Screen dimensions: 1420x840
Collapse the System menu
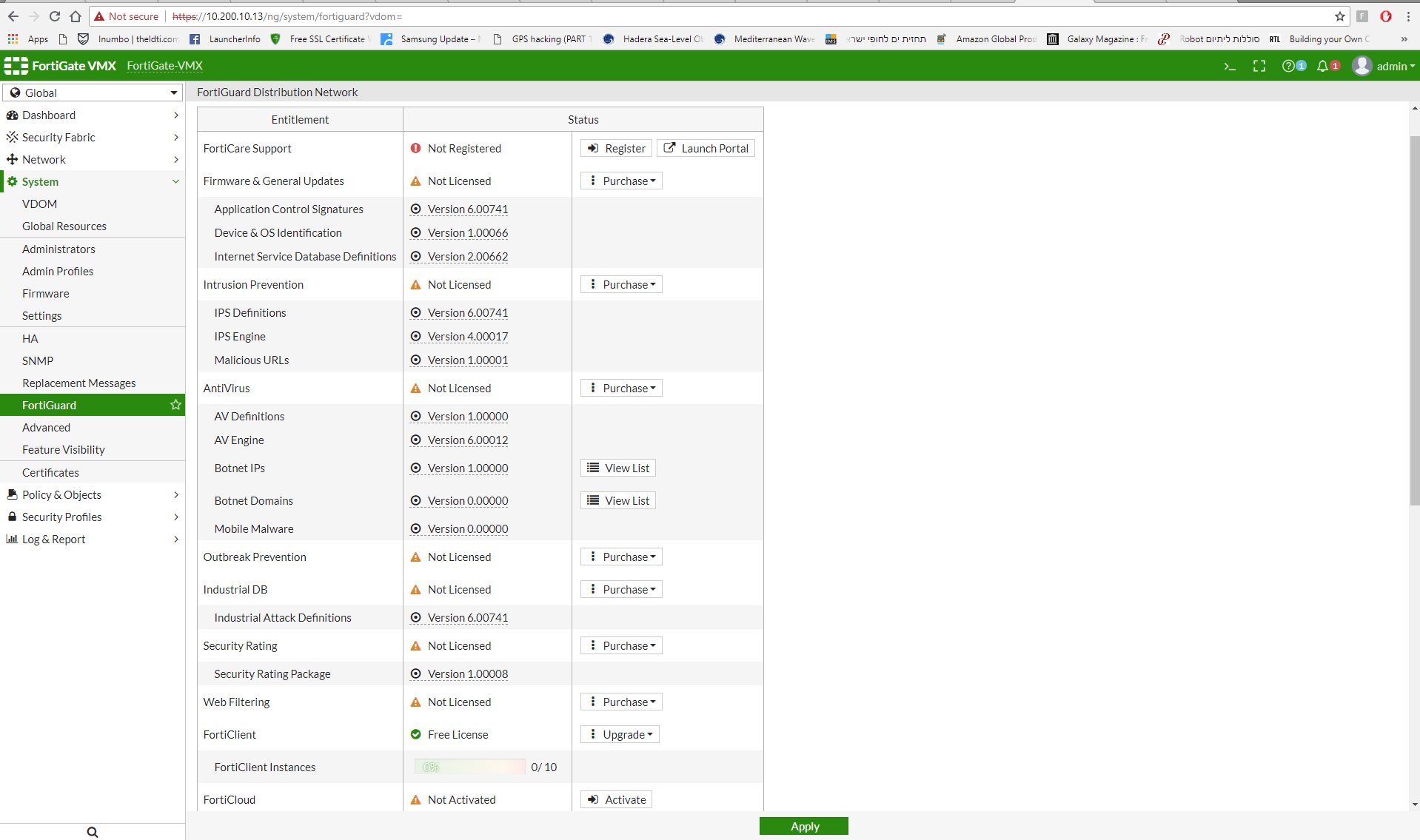coord(93,181)
